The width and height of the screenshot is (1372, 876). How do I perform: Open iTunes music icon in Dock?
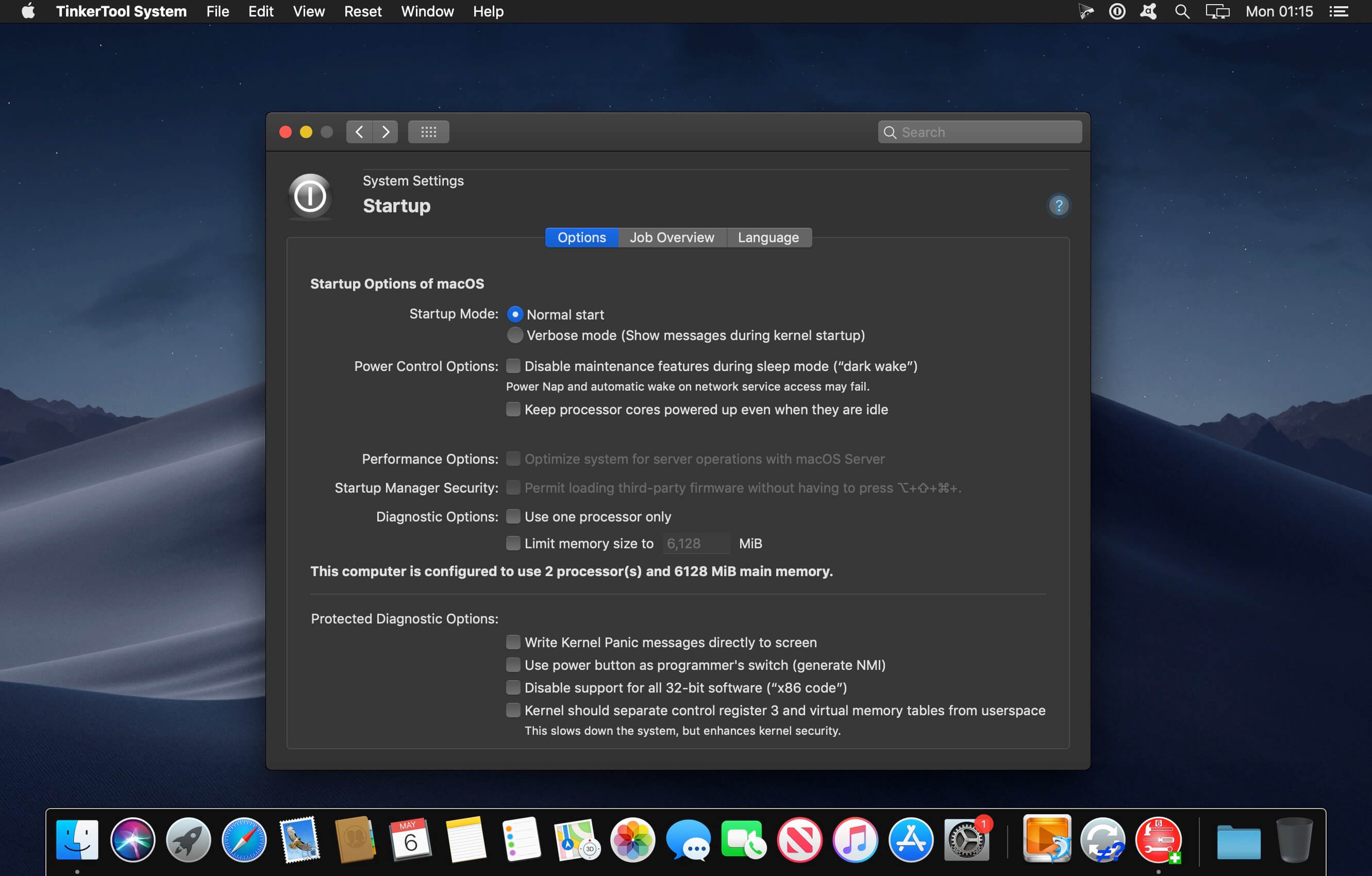pyautogui.click(x=855, y=839)
